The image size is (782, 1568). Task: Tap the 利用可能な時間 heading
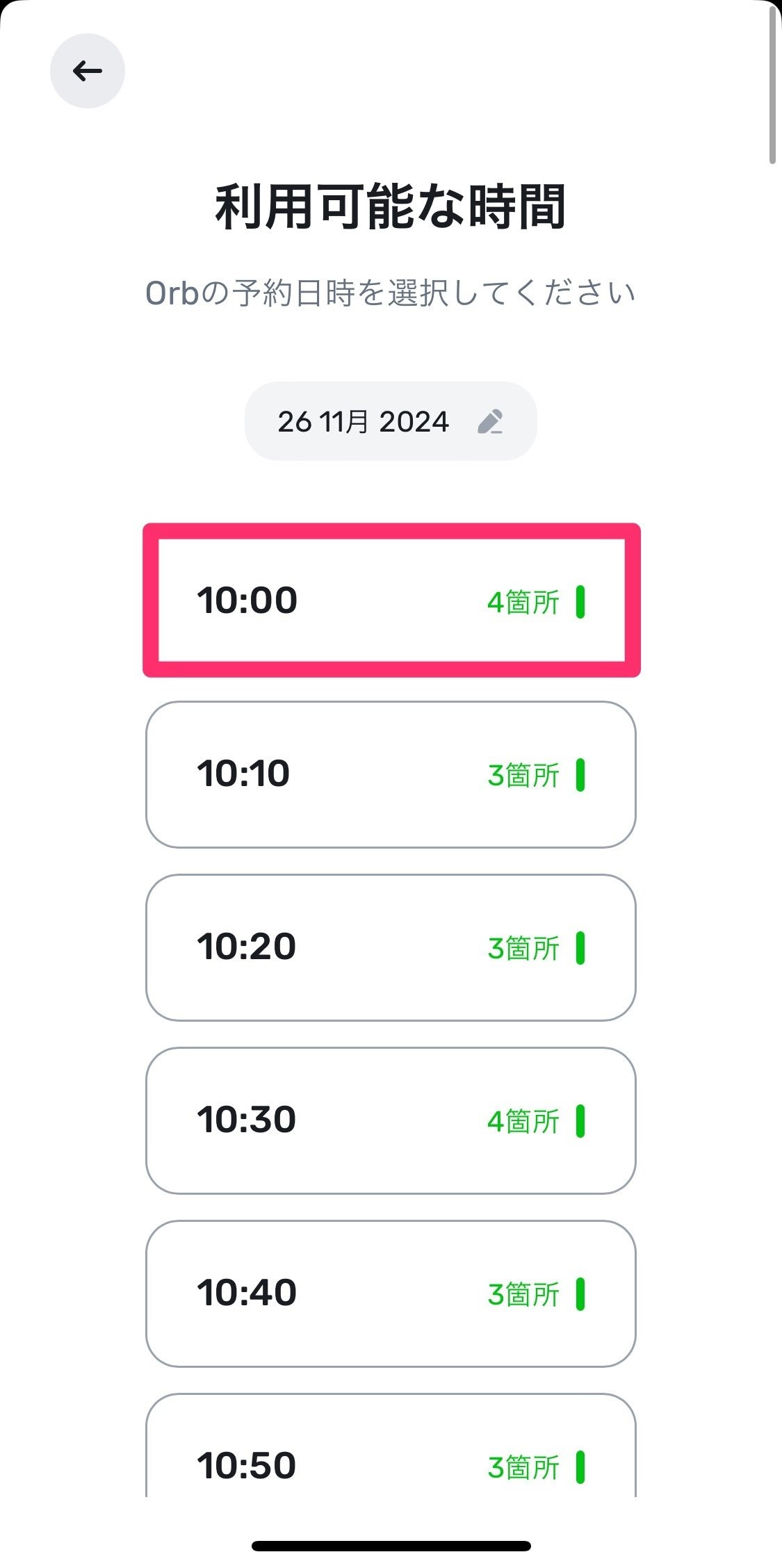(x=391, y=206)
